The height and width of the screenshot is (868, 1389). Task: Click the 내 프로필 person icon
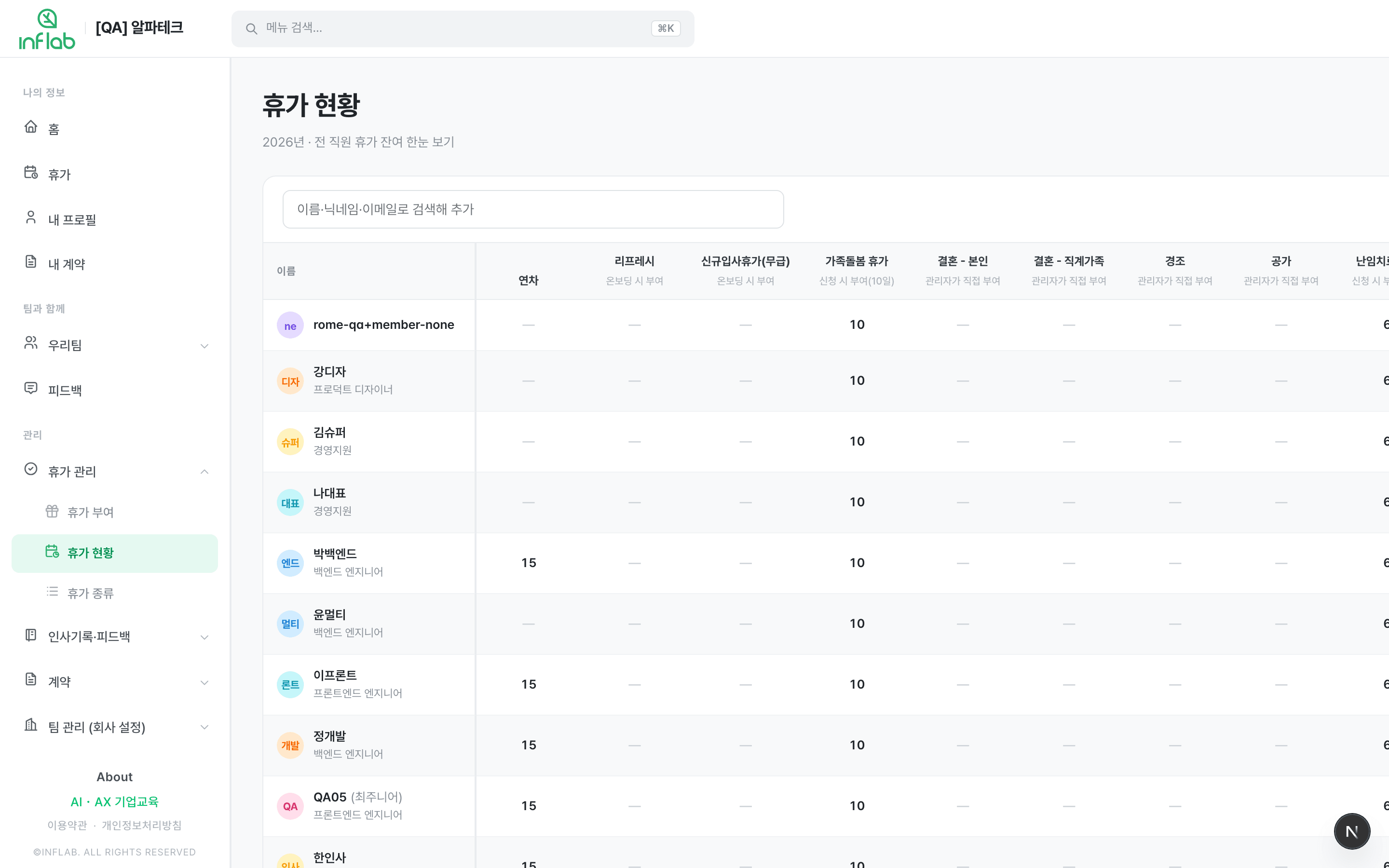click(x=31, y=217)
